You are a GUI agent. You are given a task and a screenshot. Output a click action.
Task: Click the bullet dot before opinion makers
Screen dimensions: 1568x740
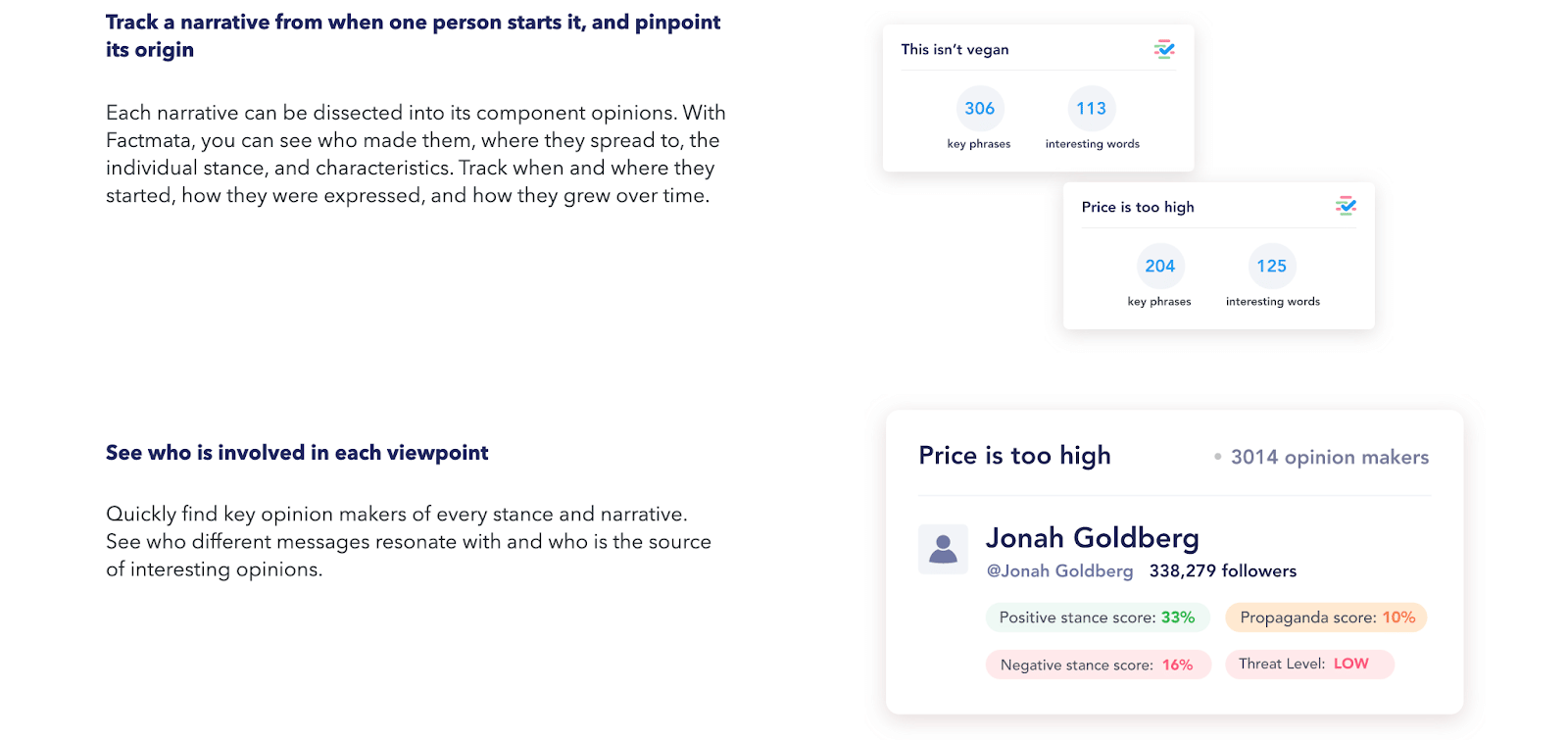click(1217, 457)
